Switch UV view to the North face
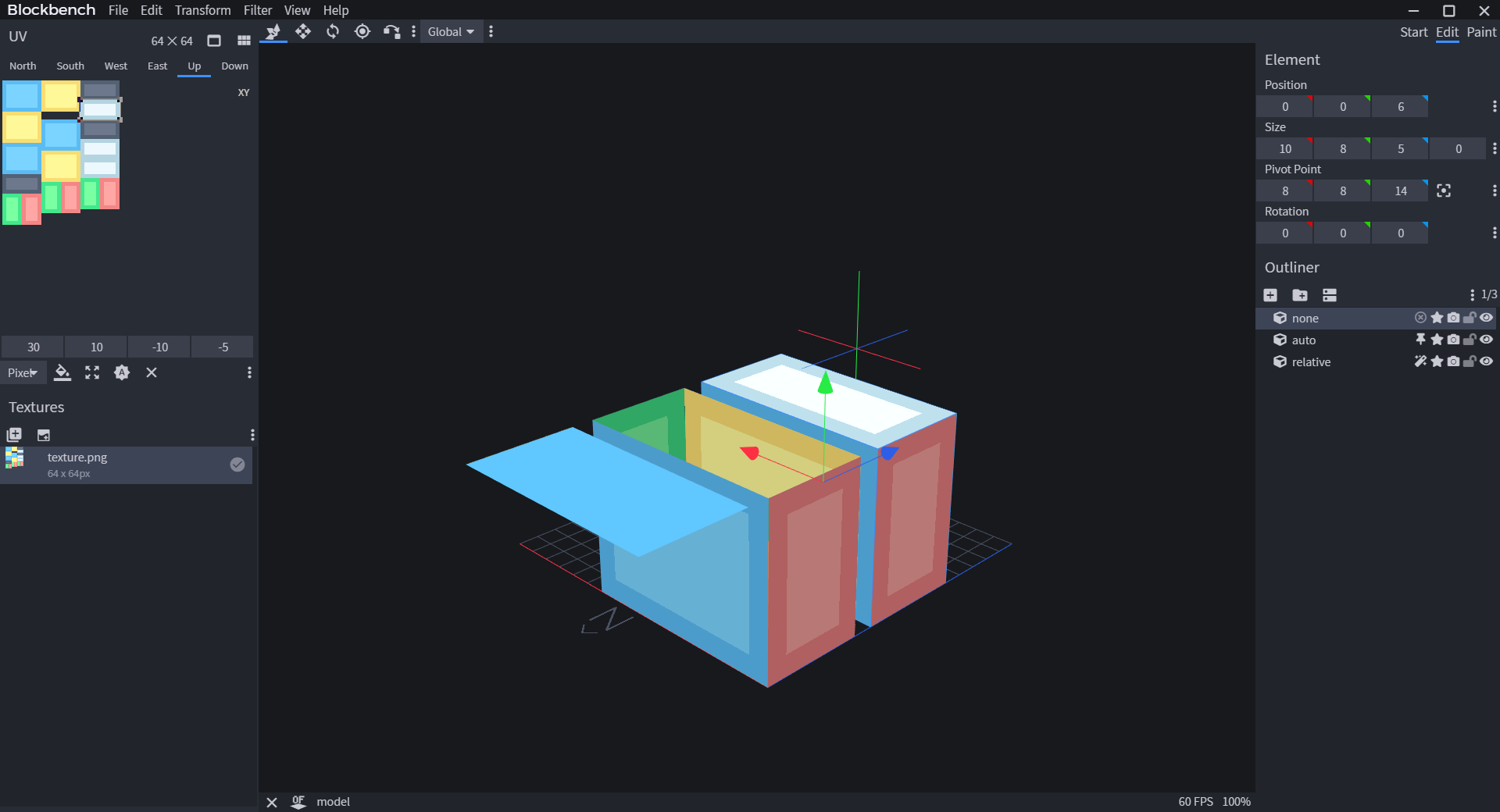 click(23, 66)
